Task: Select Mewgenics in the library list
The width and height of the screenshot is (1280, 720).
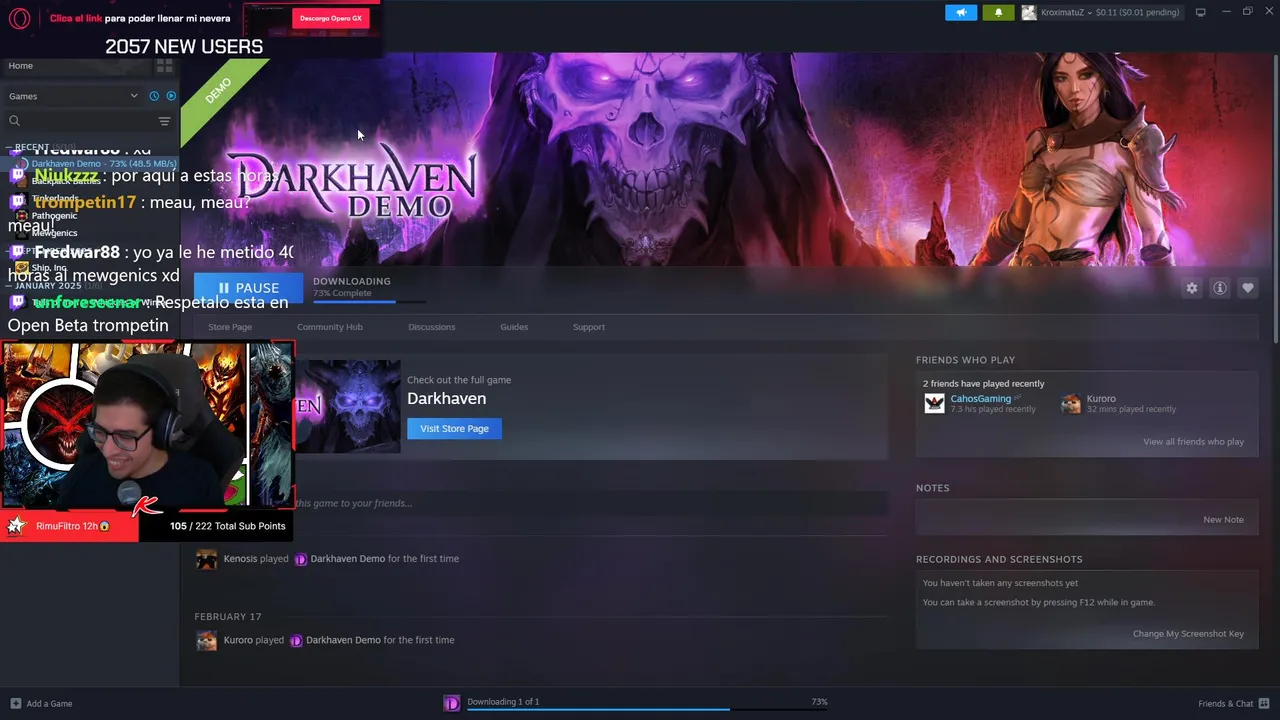Action: point(54,233)
